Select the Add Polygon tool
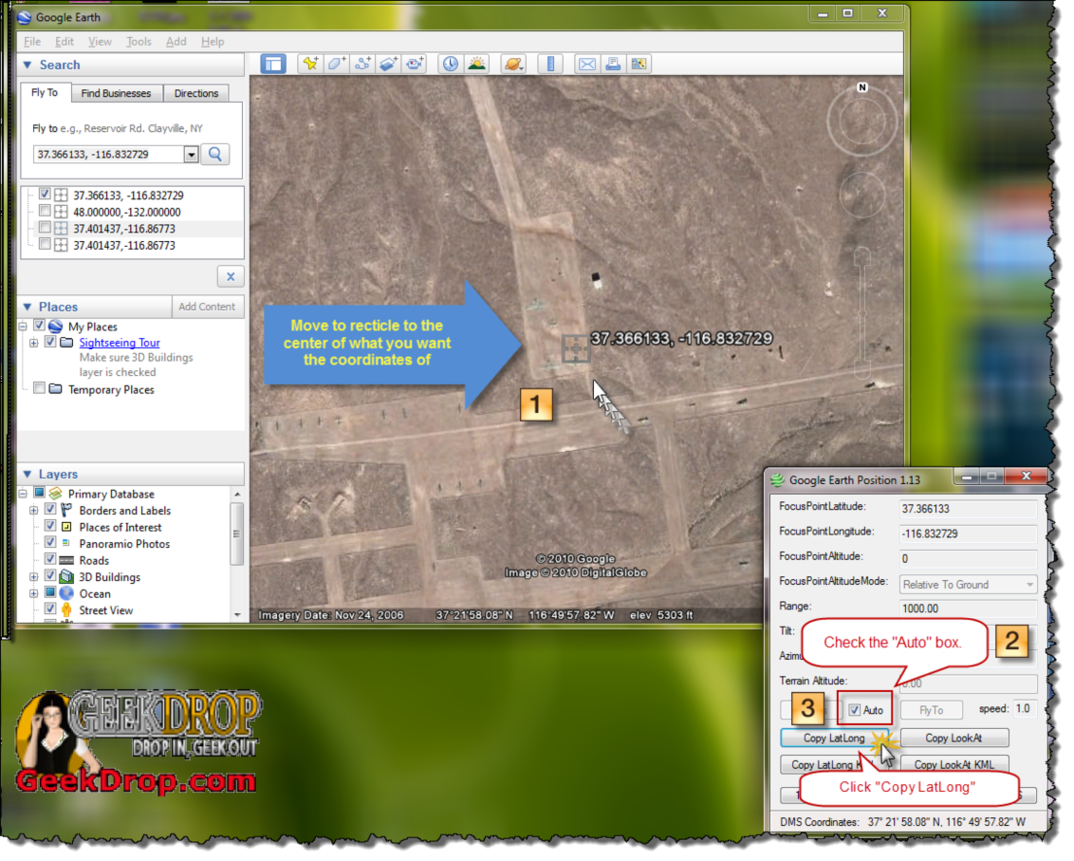Viewport: 1074px width, 861px height. click(336, 64)
